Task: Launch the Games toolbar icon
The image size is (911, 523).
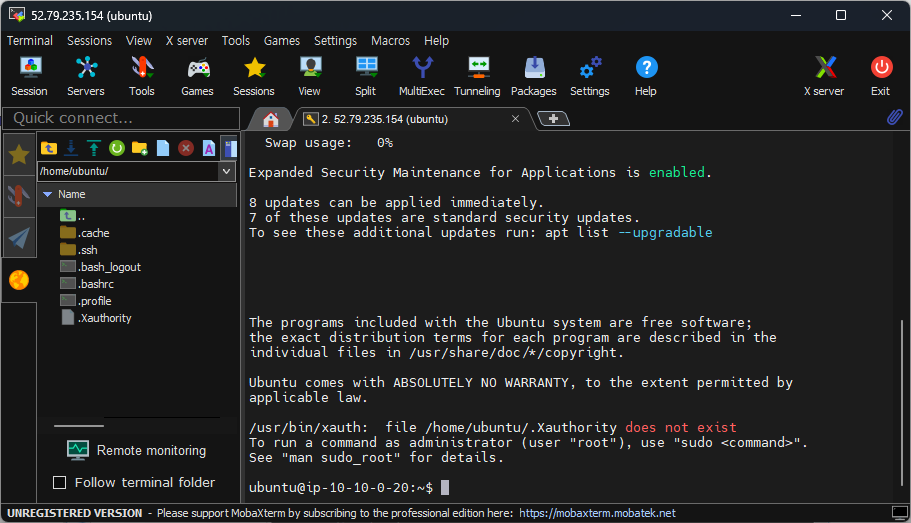Action: pyautogui.click(x=198, y=76)
